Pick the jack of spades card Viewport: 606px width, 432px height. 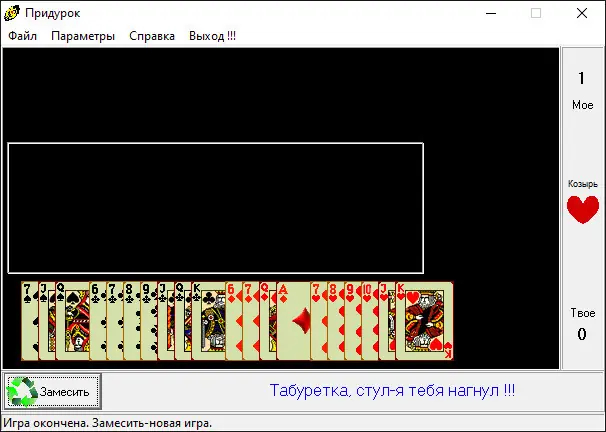(47, 321)
